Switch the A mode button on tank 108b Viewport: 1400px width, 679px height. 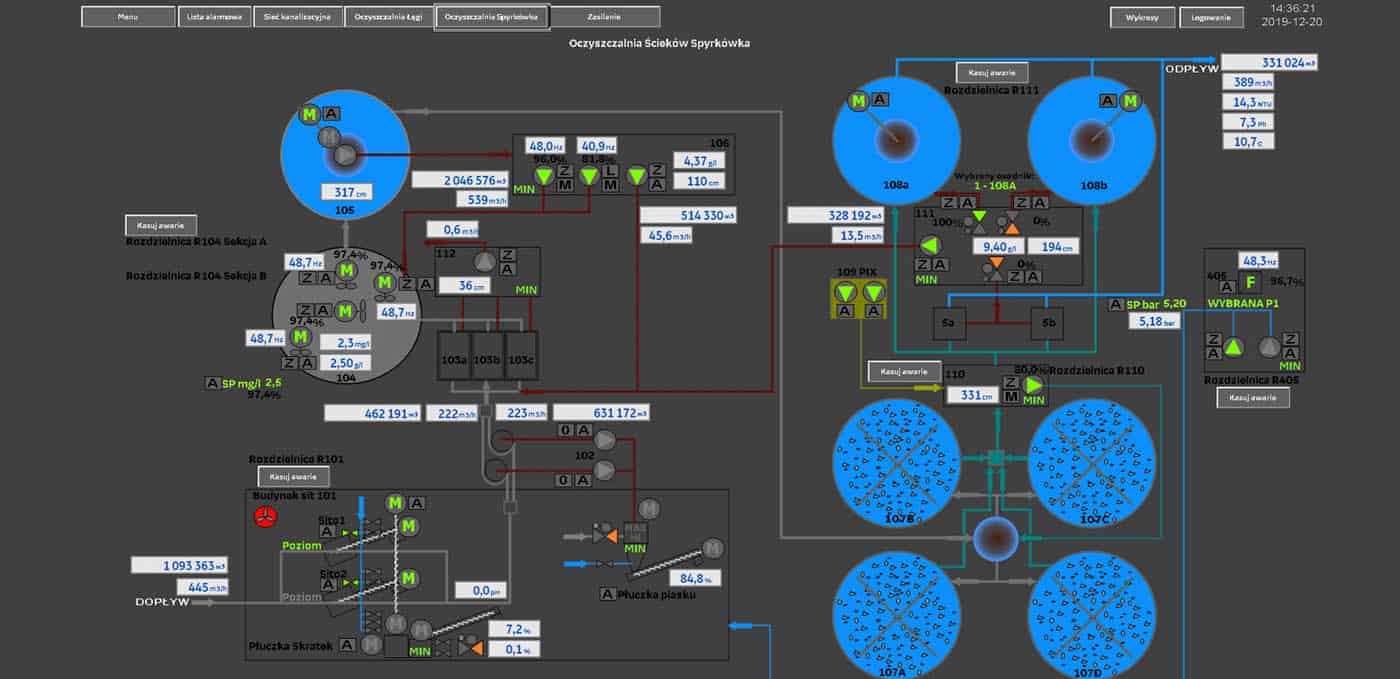tap(1106, 102)
